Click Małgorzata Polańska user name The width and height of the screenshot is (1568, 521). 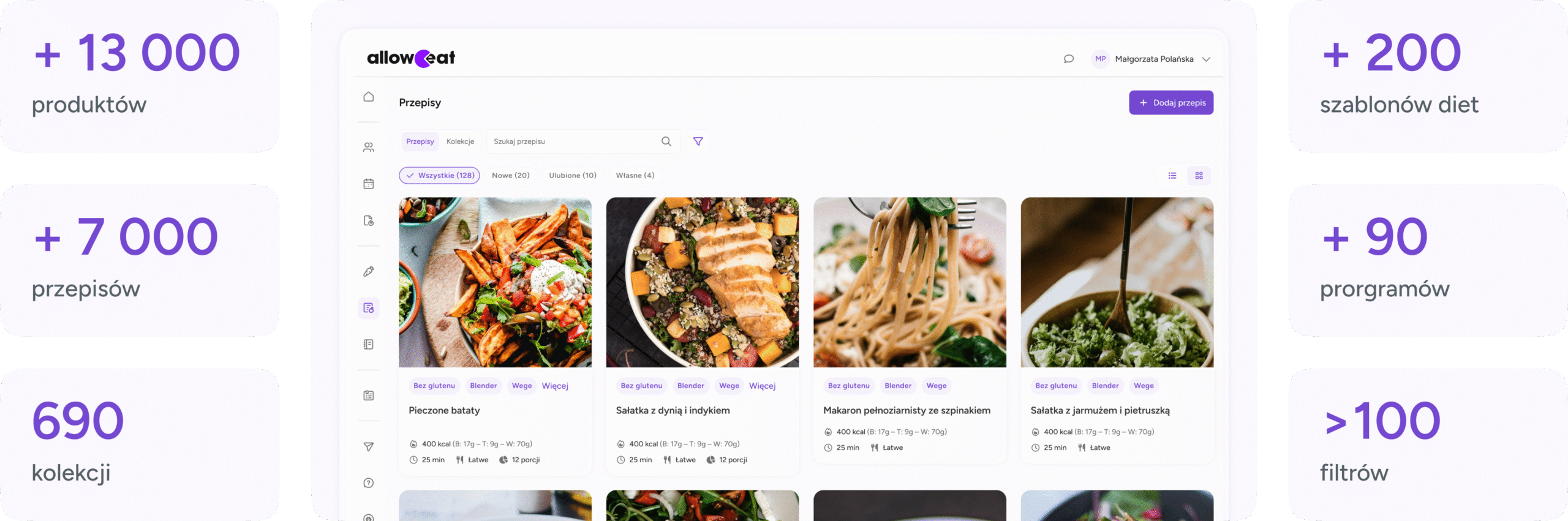click(1154, 59)
